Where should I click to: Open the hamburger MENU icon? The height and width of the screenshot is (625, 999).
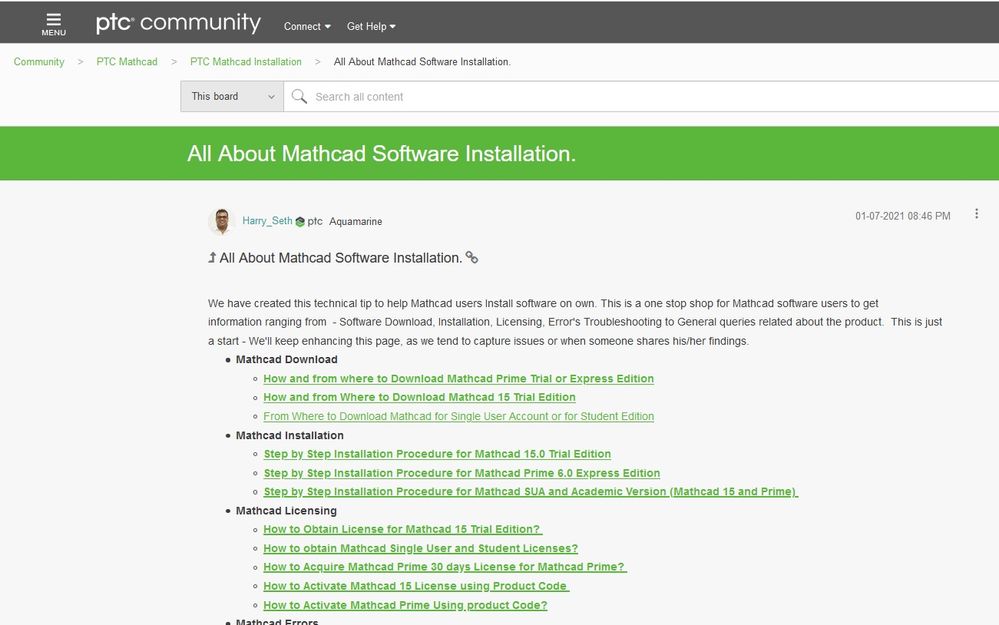tap(54, 23)
